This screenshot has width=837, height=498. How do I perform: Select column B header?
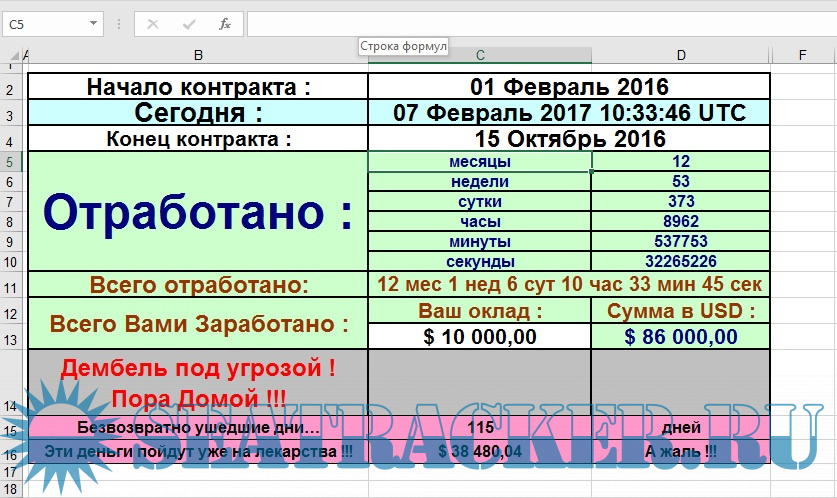(198, 54)
